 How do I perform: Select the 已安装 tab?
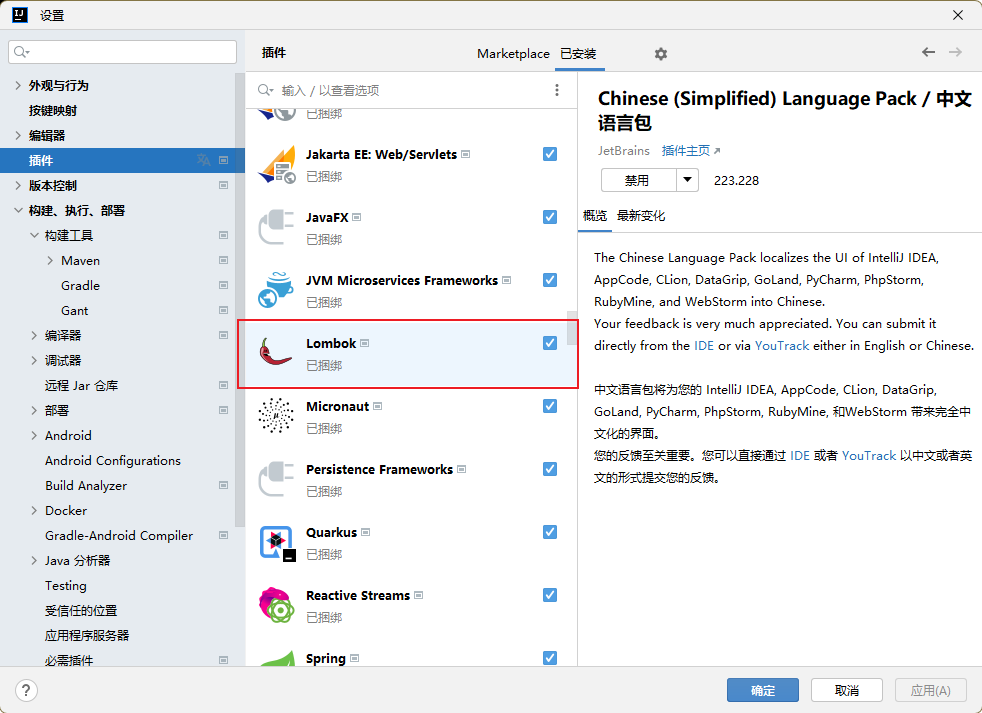click(x=578, y=54)
